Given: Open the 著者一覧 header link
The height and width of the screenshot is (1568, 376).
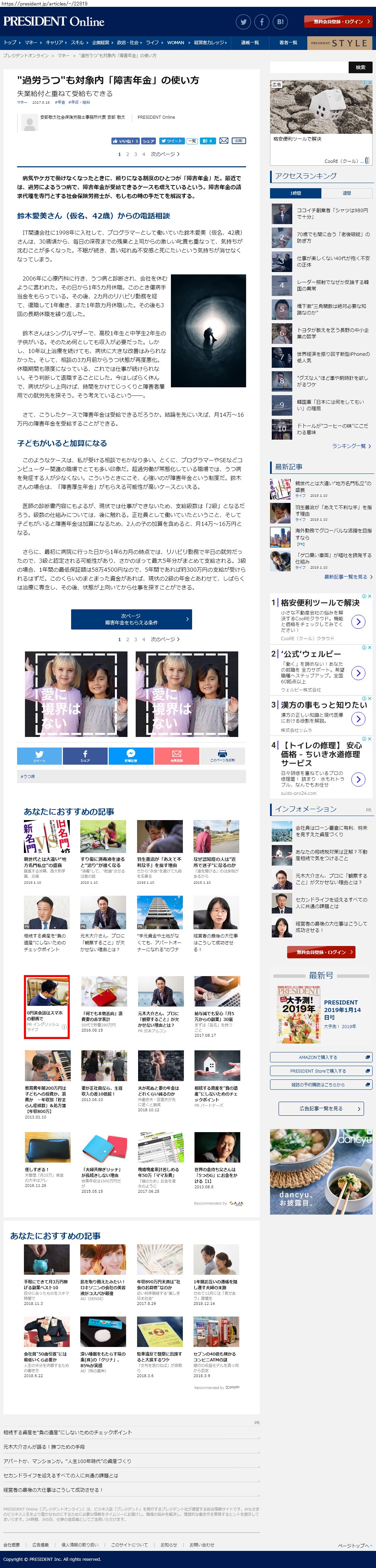Looking at the screenshot, I should point(288,43).
